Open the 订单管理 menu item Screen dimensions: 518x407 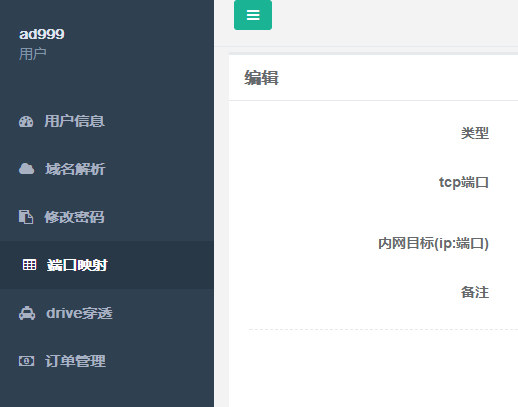107,361
